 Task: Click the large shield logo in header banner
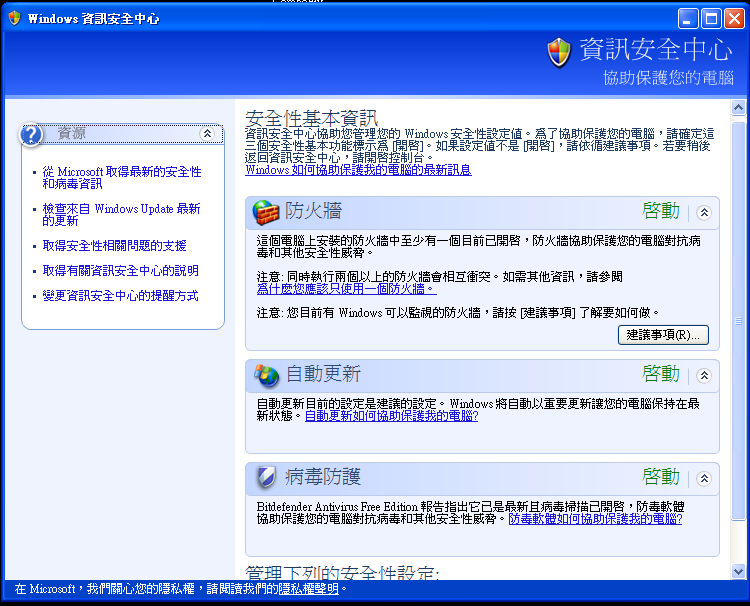[559, 53]
